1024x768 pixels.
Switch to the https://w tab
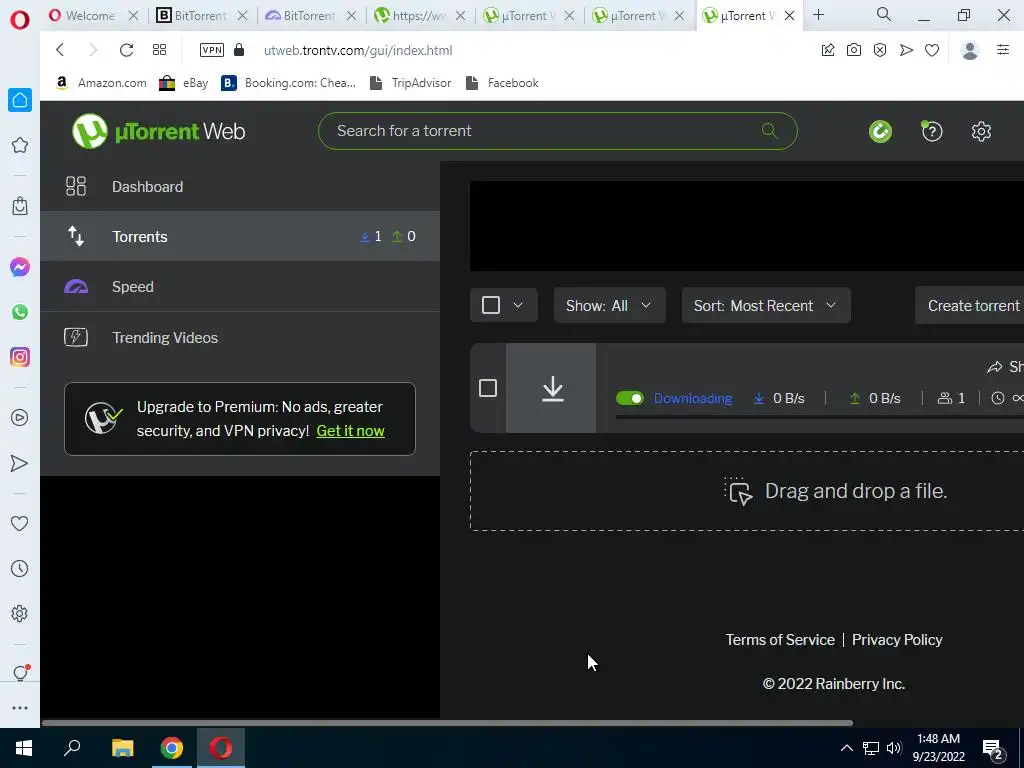[419, 16]
